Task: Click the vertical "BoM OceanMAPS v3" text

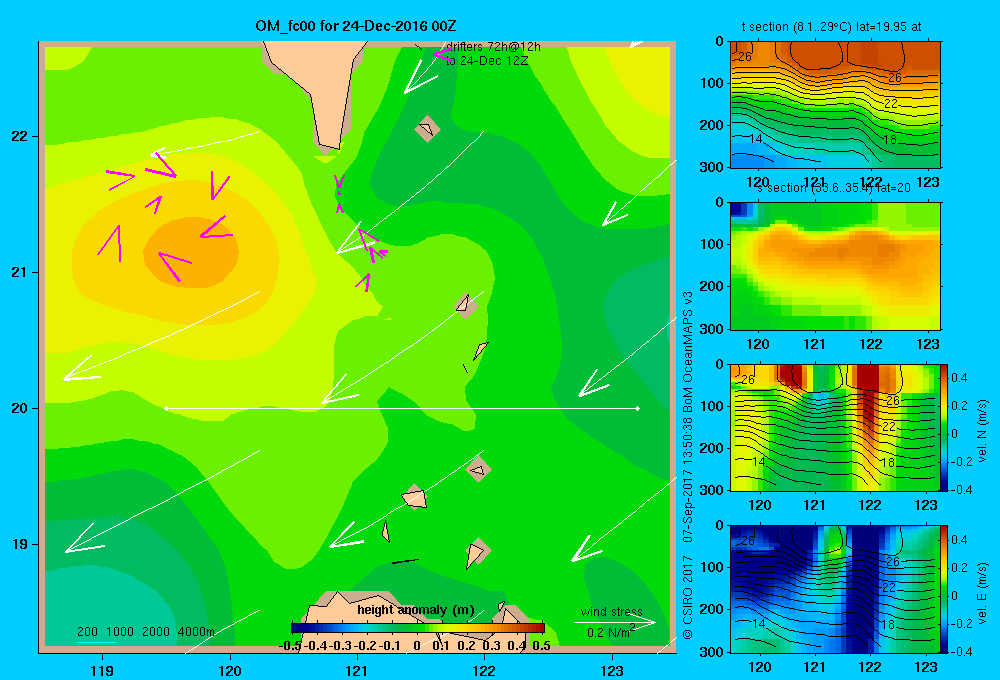Action: click(x=687, y=352)
